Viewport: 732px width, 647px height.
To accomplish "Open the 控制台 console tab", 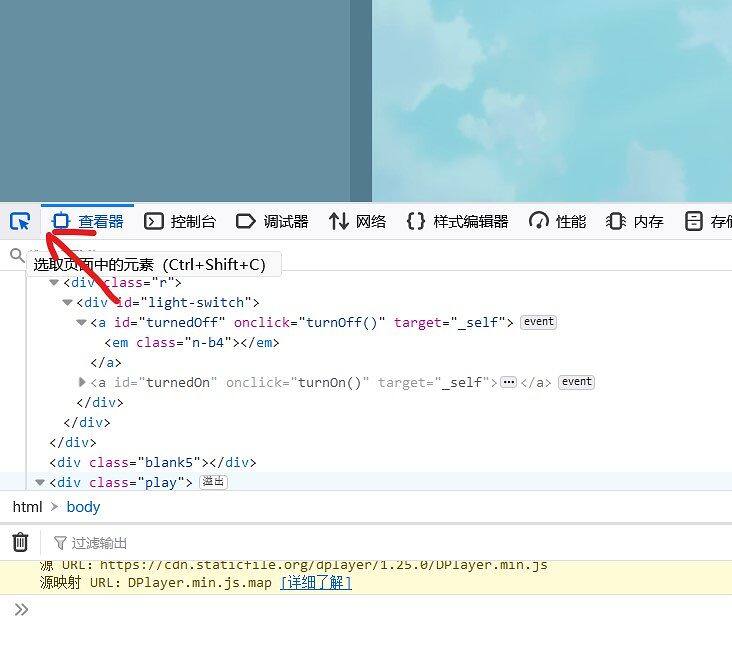I will click(x=180, y=221).
